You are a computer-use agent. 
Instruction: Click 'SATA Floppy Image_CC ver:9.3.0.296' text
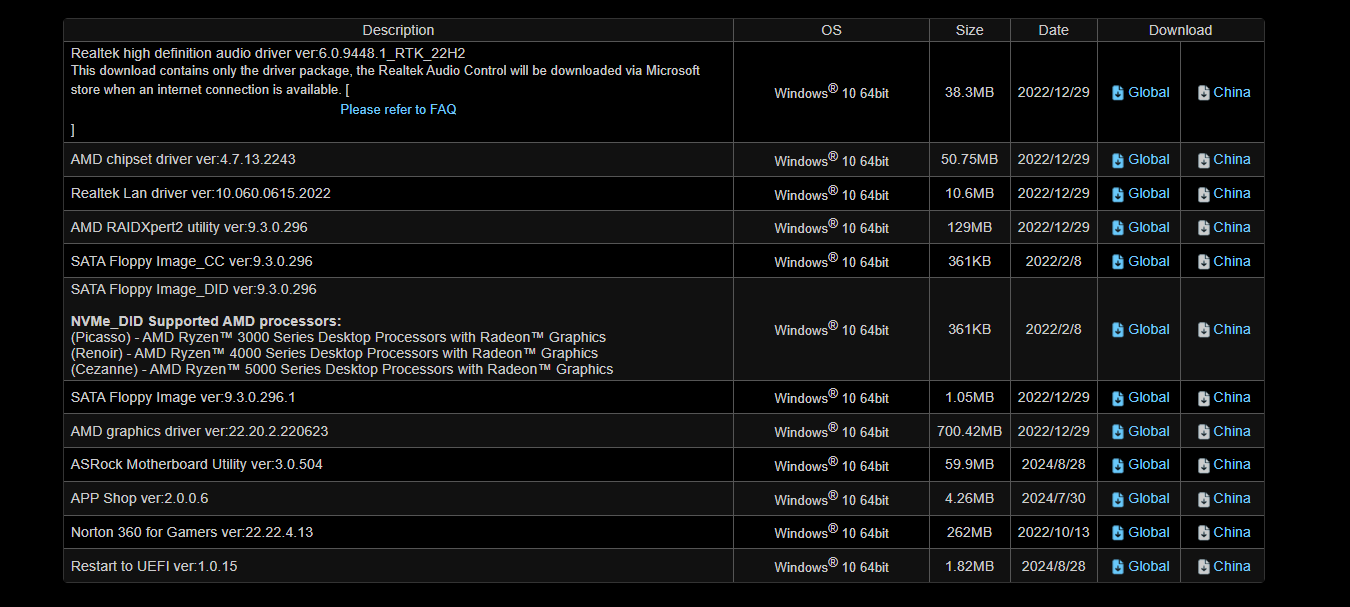point(192,261)
